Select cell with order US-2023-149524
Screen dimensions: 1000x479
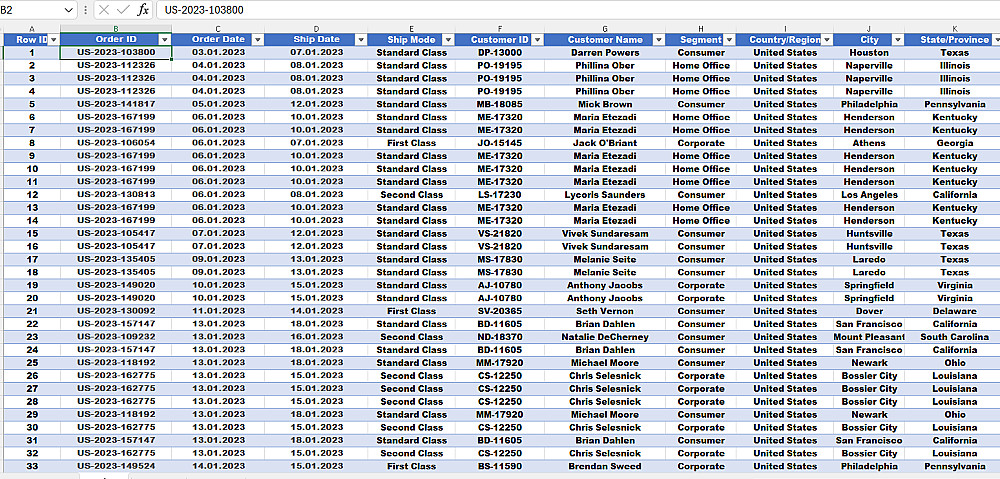pos(116,466)
